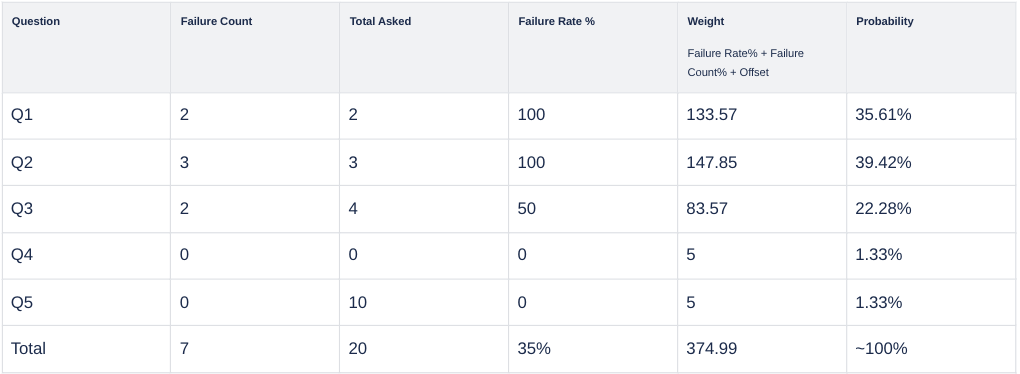This screenshot has height=374, width=1020.
Task: Select the Q4 row label
Action: tap(22, 255)
